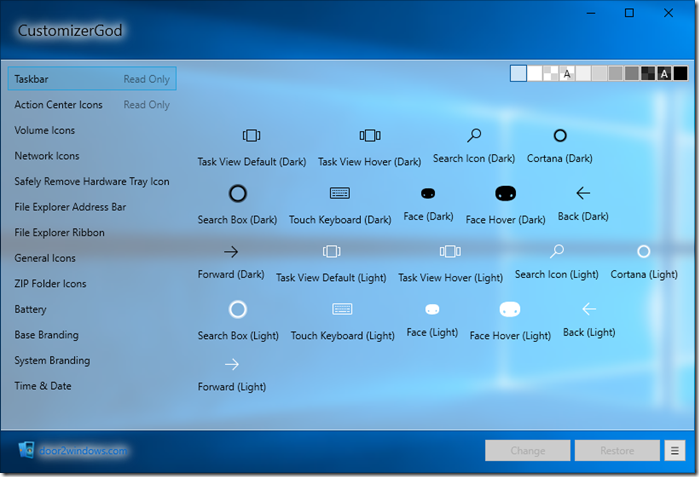Screen dimensions: 699x477
Task: Select the Search Box (Dark) icon
Action: 238,193
